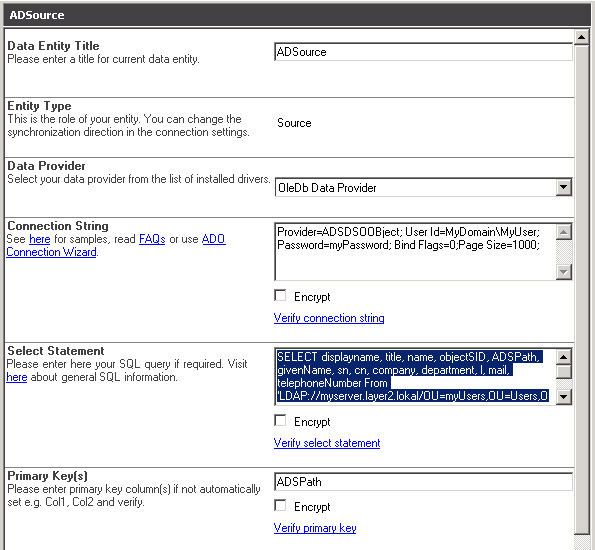Click the 'Primary Key(s)' heading

(x=47, y=476)
